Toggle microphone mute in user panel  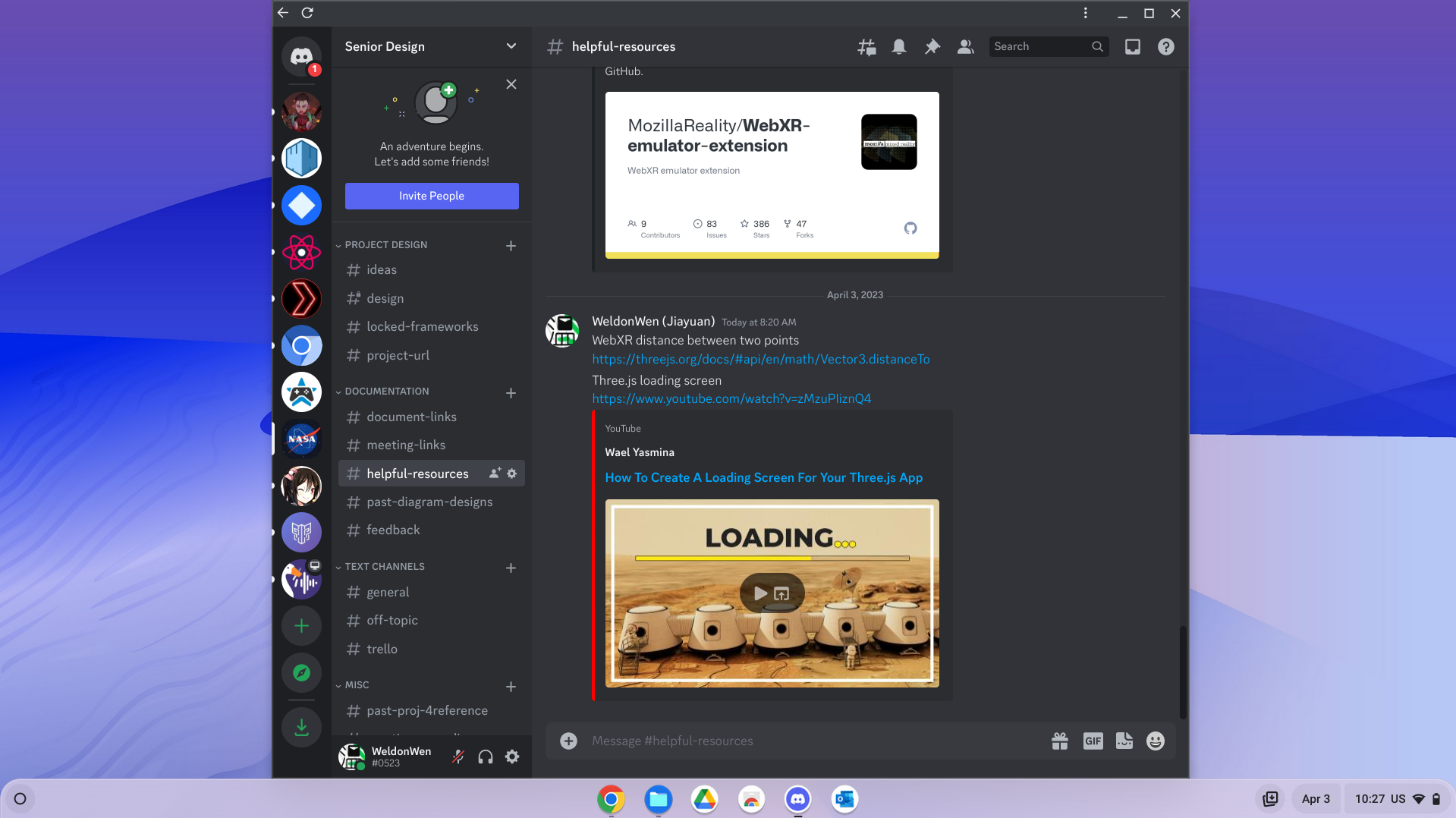tap(458, 757)
